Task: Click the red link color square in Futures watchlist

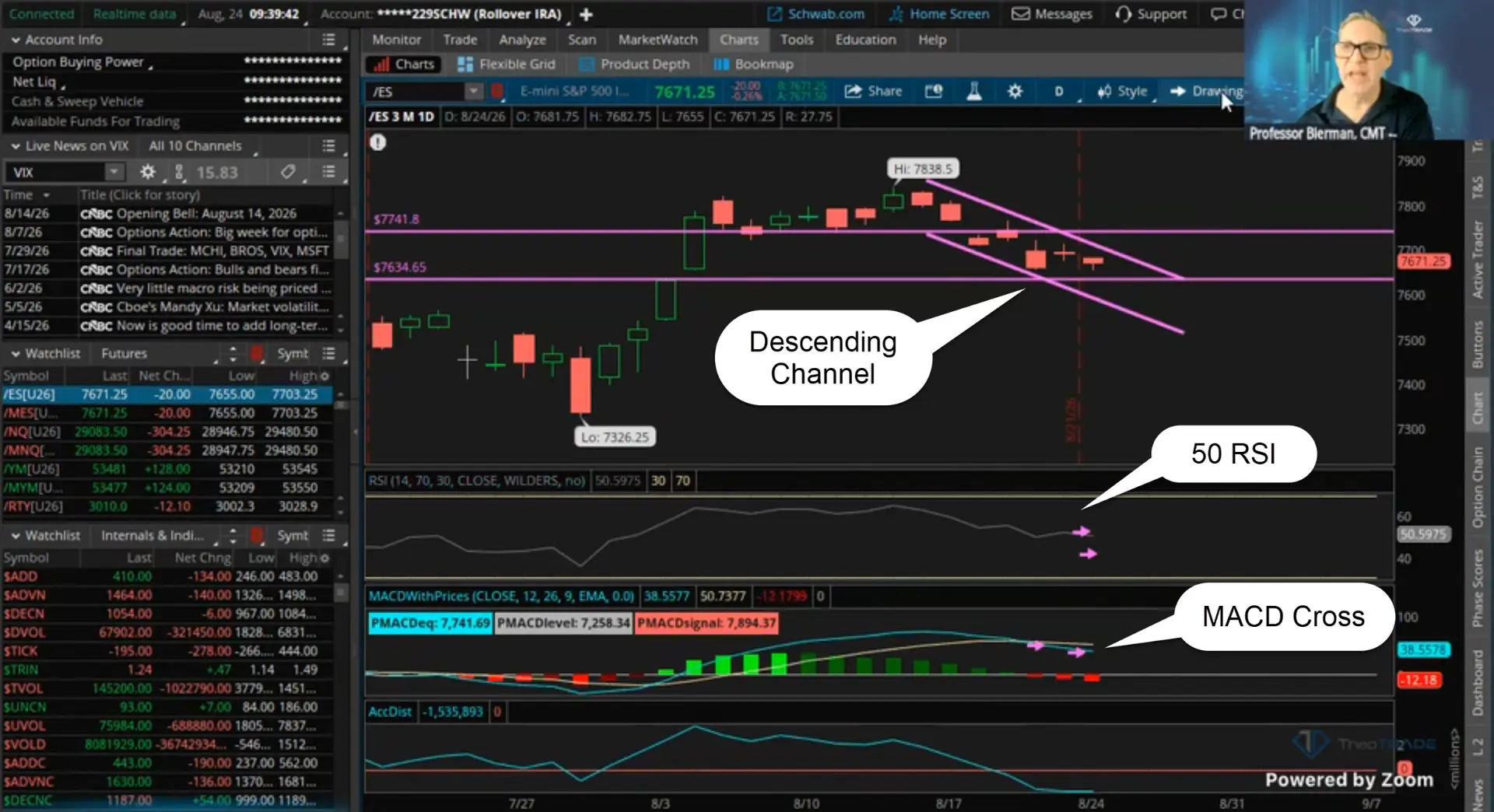Action: tap(257, 354)
